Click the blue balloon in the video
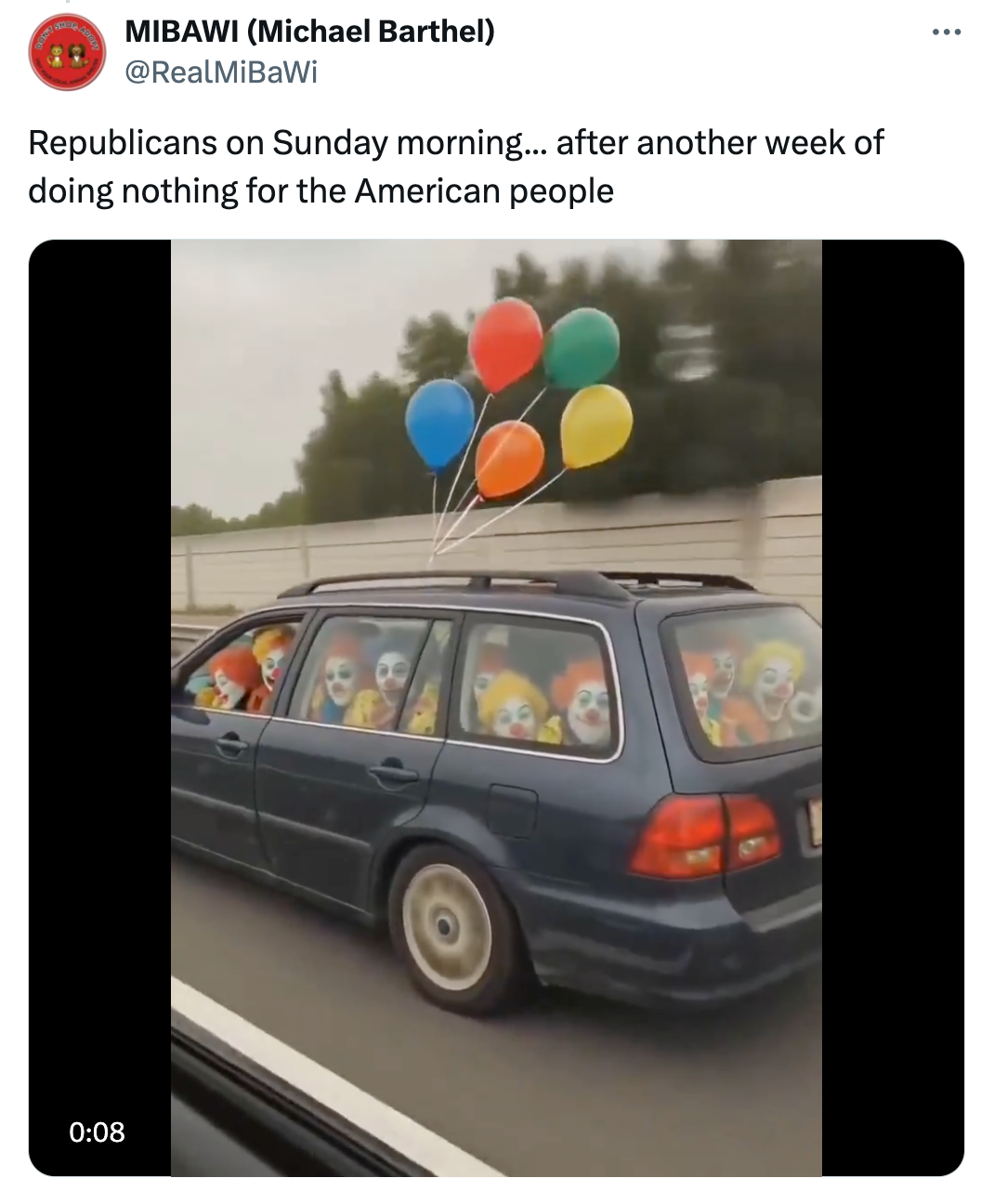The width and height of the screenshot is (994, 1204). pyautogui.click(x=439, y=424)
